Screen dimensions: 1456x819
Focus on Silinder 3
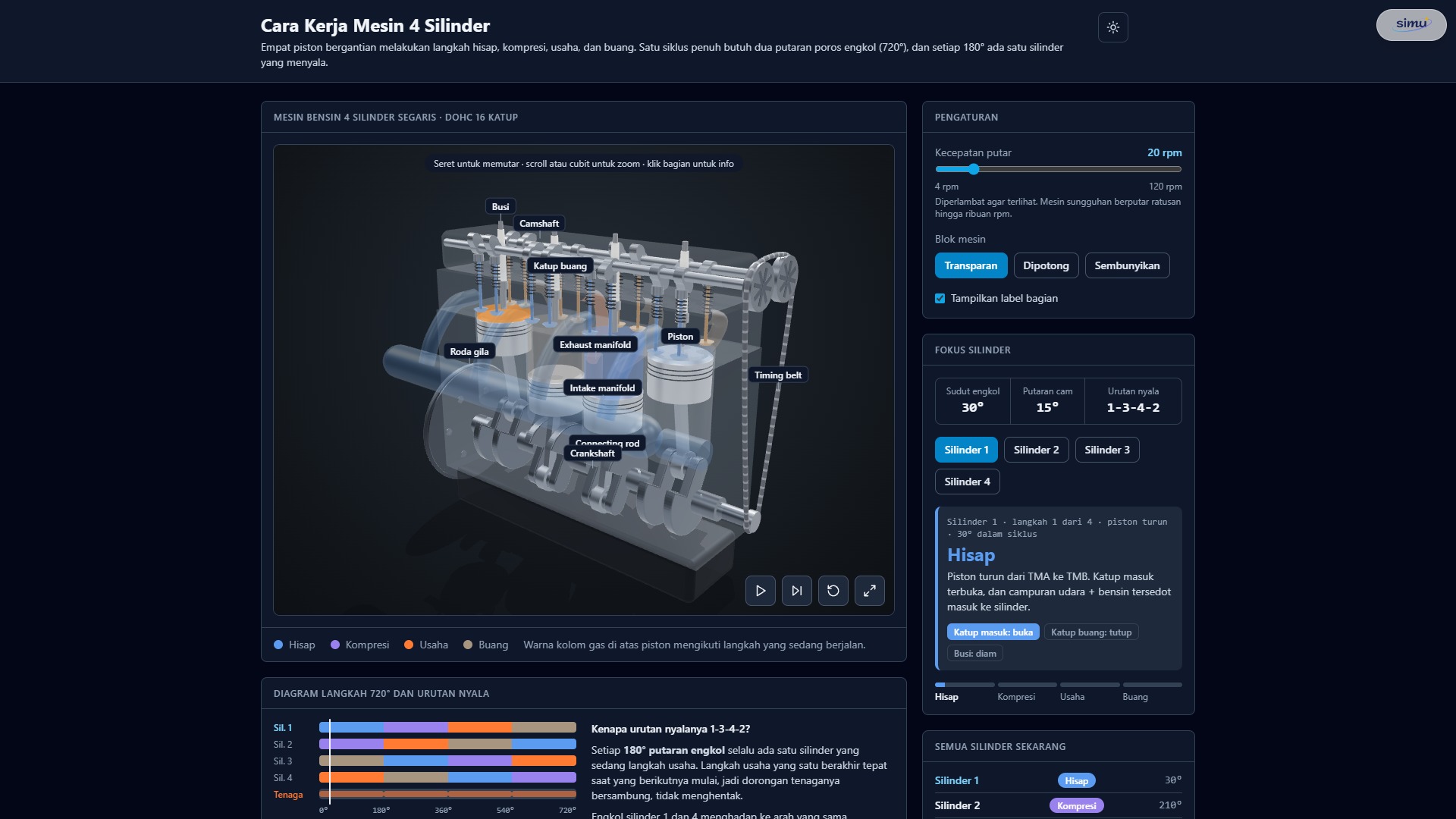coord(1106,450)
